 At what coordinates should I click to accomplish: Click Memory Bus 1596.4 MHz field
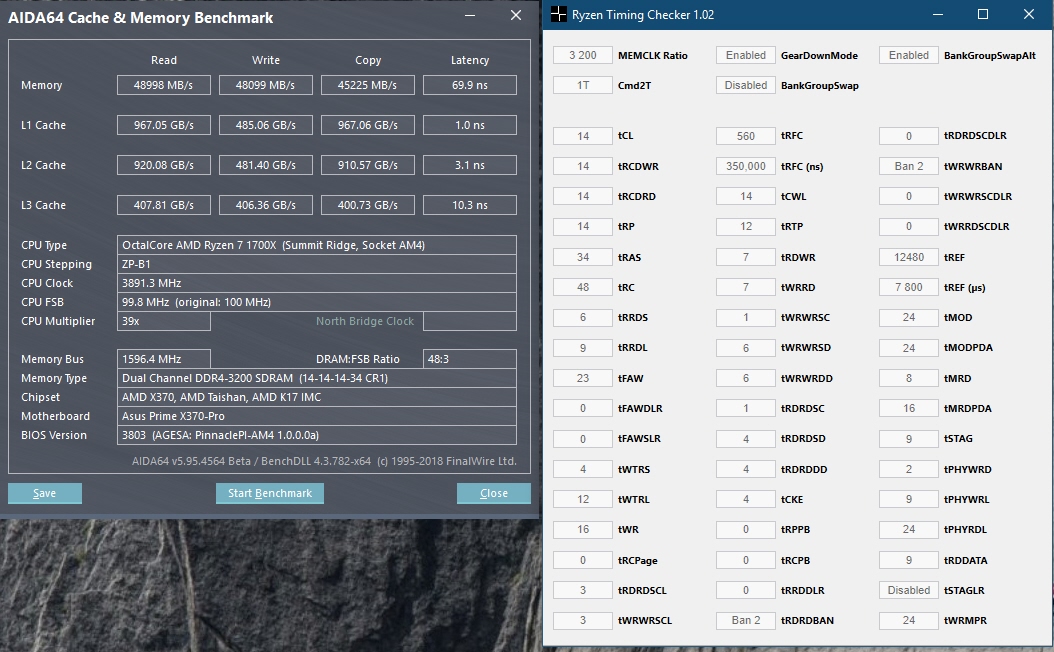coord(163,359)
